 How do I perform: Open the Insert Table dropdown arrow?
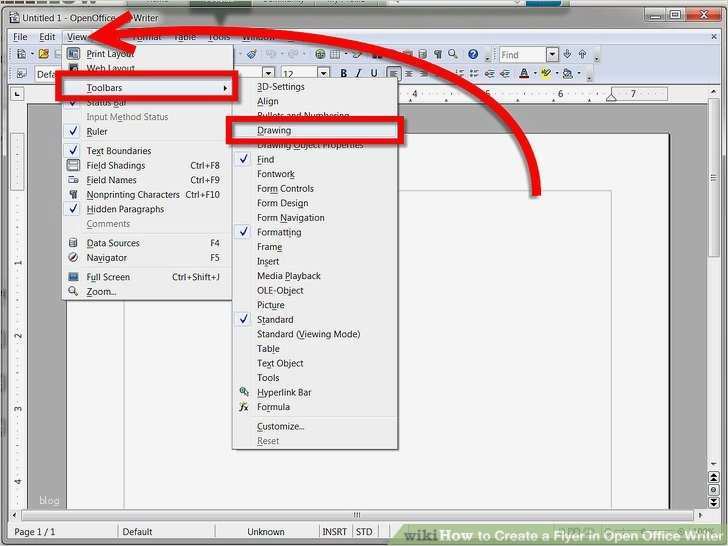coord(345,54)
